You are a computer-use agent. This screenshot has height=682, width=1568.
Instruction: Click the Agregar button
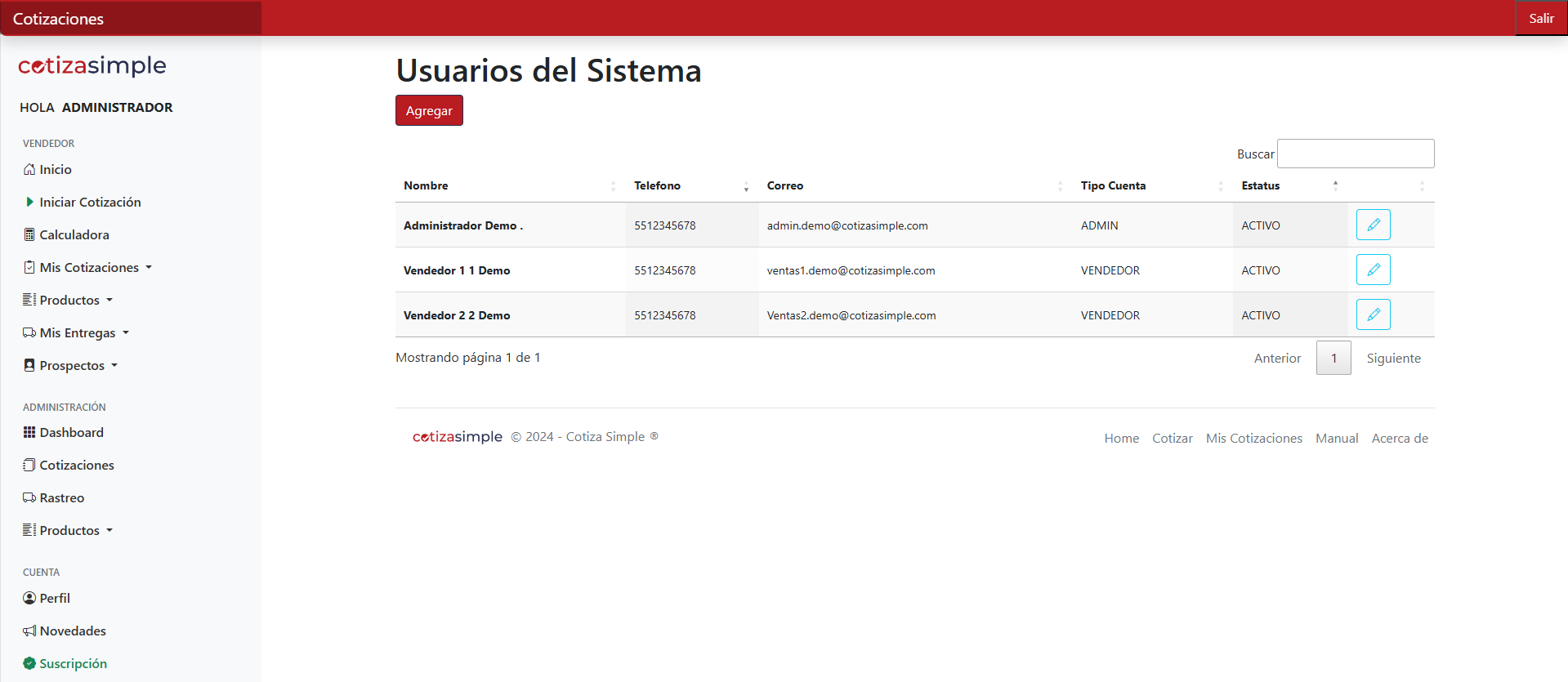coord(429,110)
